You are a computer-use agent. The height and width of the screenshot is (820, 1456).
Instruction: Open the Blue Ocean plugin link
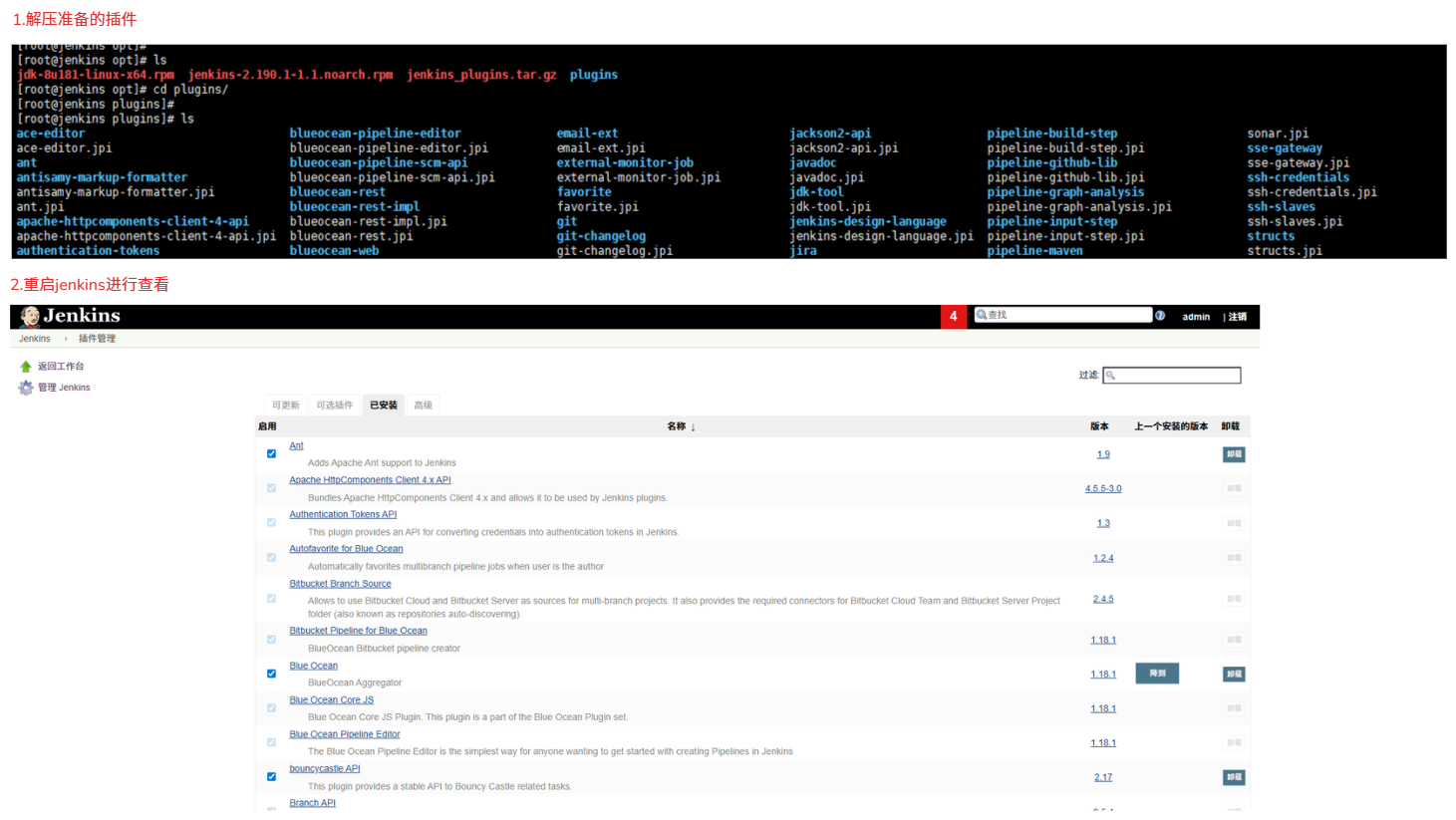tap(313, 666)
